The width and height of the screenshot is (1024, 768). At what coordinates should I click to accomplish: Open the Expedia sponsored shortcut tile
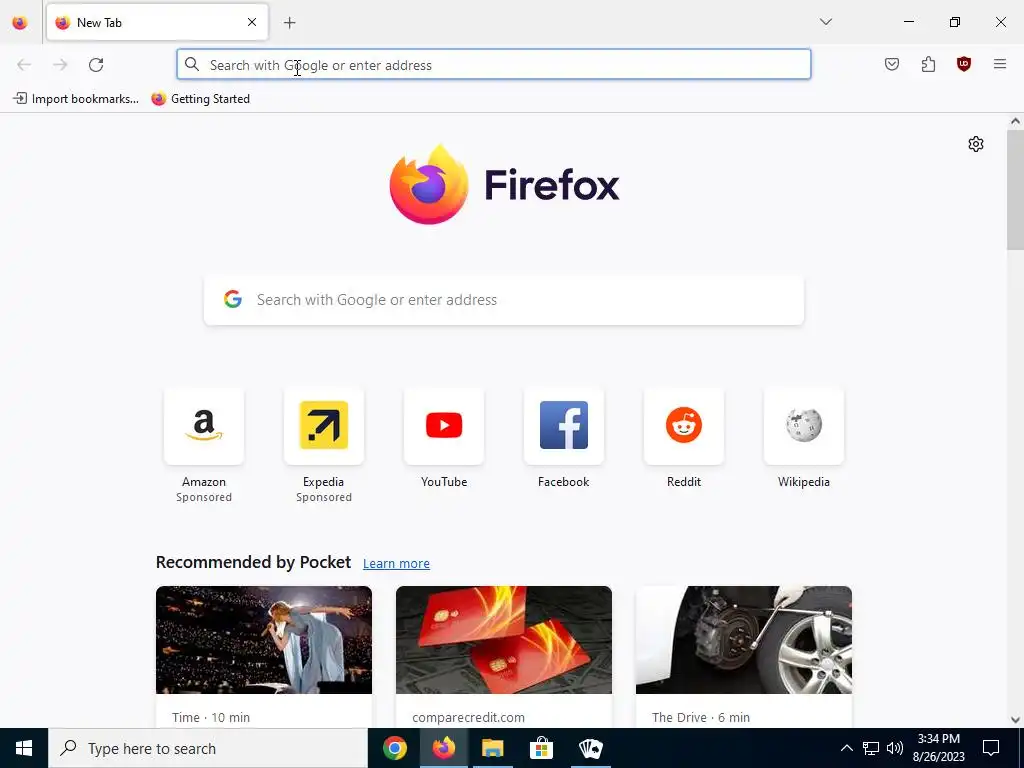(323, 426)
